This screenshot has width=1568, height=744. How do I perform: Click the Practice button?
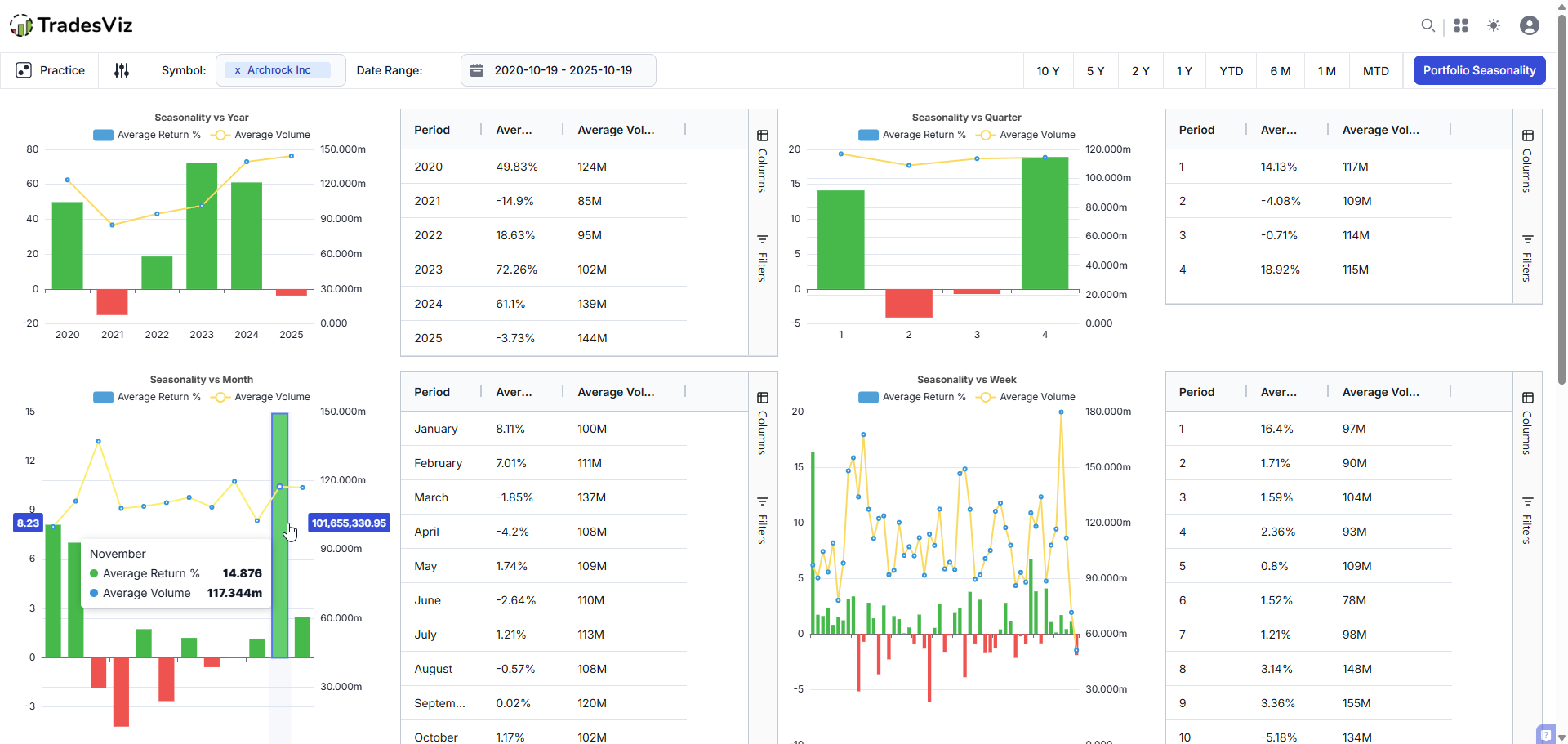(x=50, y=70)
